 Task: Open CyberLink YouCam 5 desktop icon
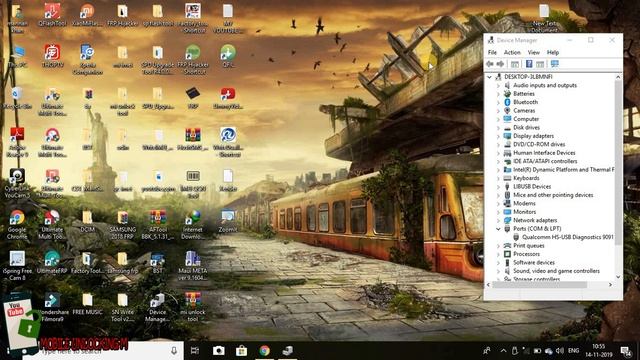pyautogui.click(x=17, y=183)
